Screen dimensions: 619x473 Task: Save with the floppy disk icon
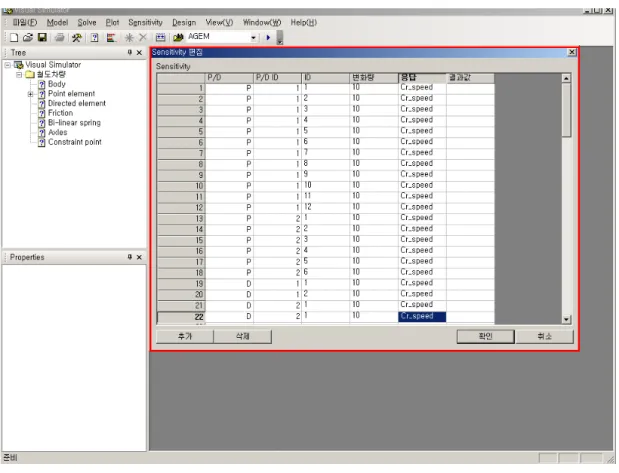point(42,38)
